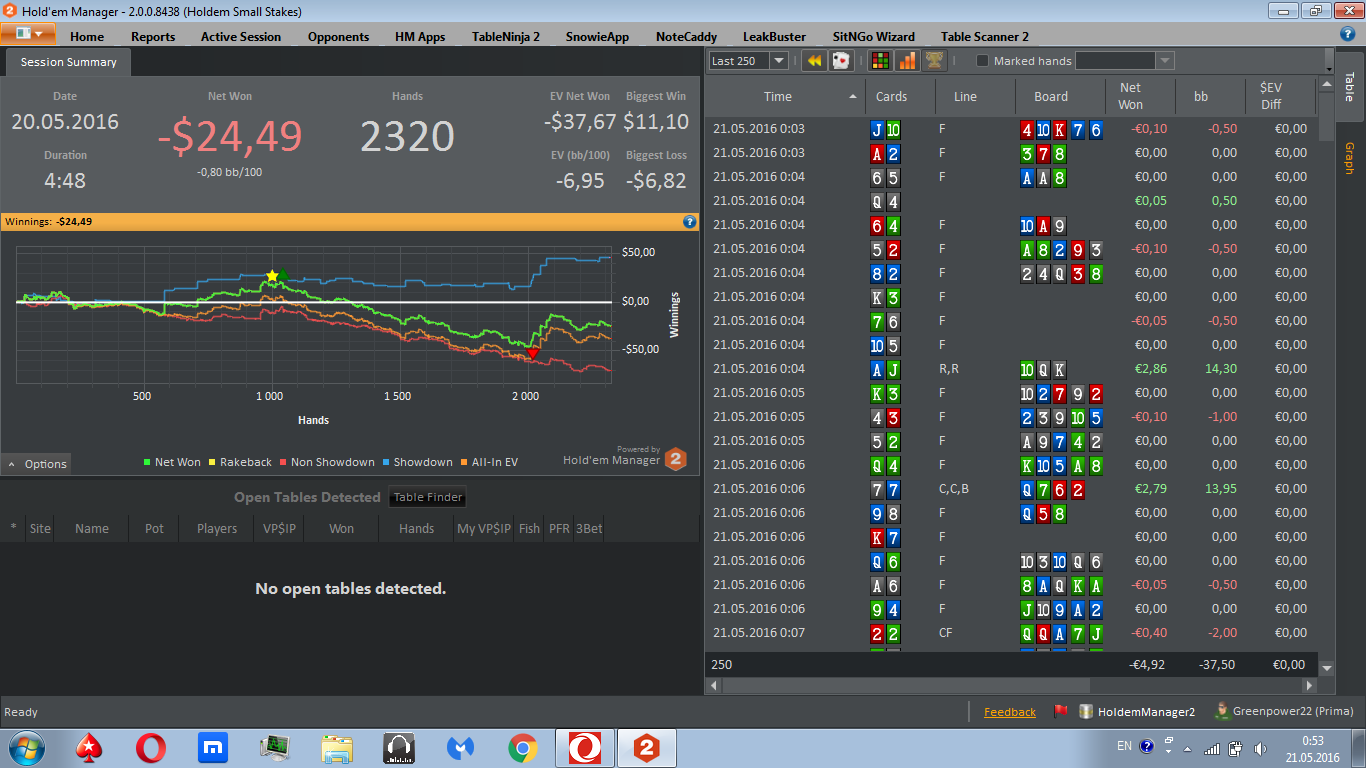Open the Opponents tab
The image size is (1366, 768).
[x=339, y=36]
